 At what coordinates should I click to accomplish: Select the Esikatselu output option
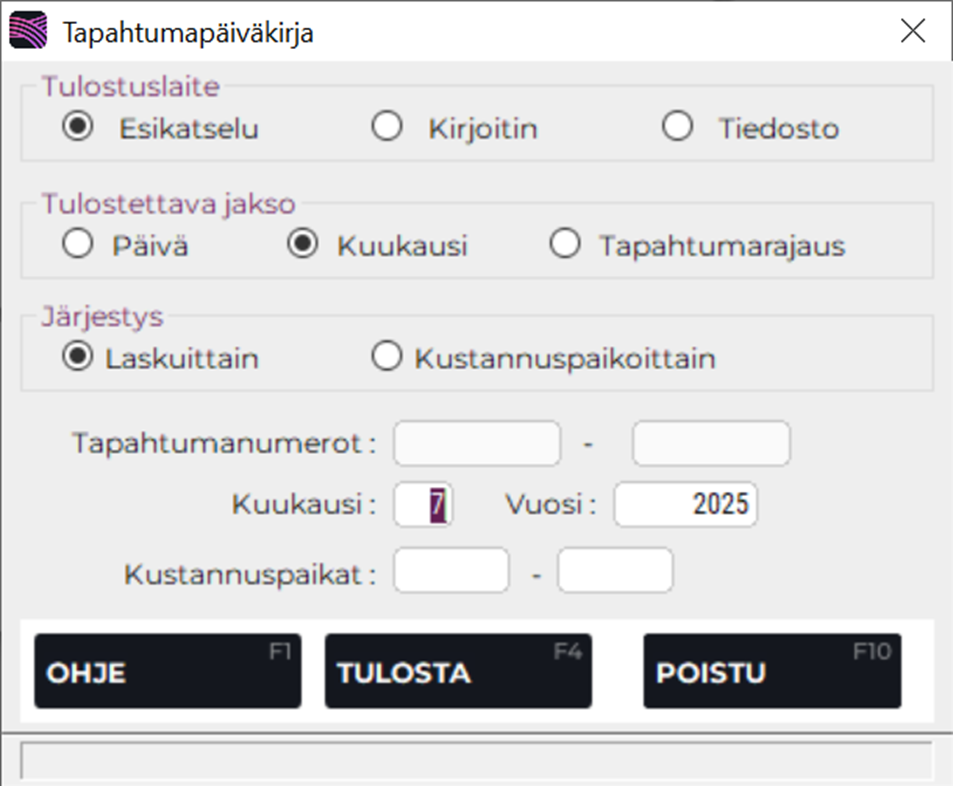point(77,127)
